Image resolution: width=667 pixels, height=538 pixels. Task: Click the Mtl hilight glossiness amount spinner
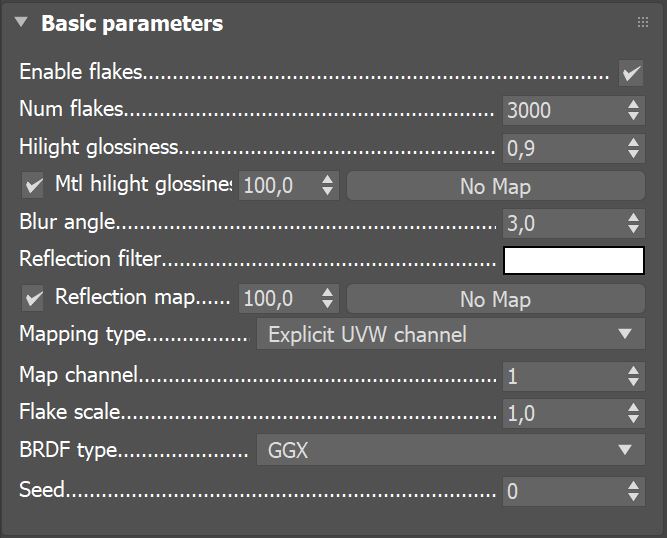coord(327,186)
